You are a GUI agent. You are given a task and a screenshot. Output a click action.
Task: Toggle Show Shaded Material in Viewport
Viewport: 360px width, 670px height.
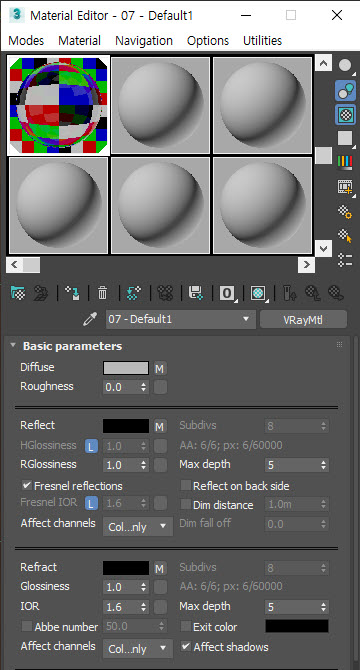pos(259,293)
